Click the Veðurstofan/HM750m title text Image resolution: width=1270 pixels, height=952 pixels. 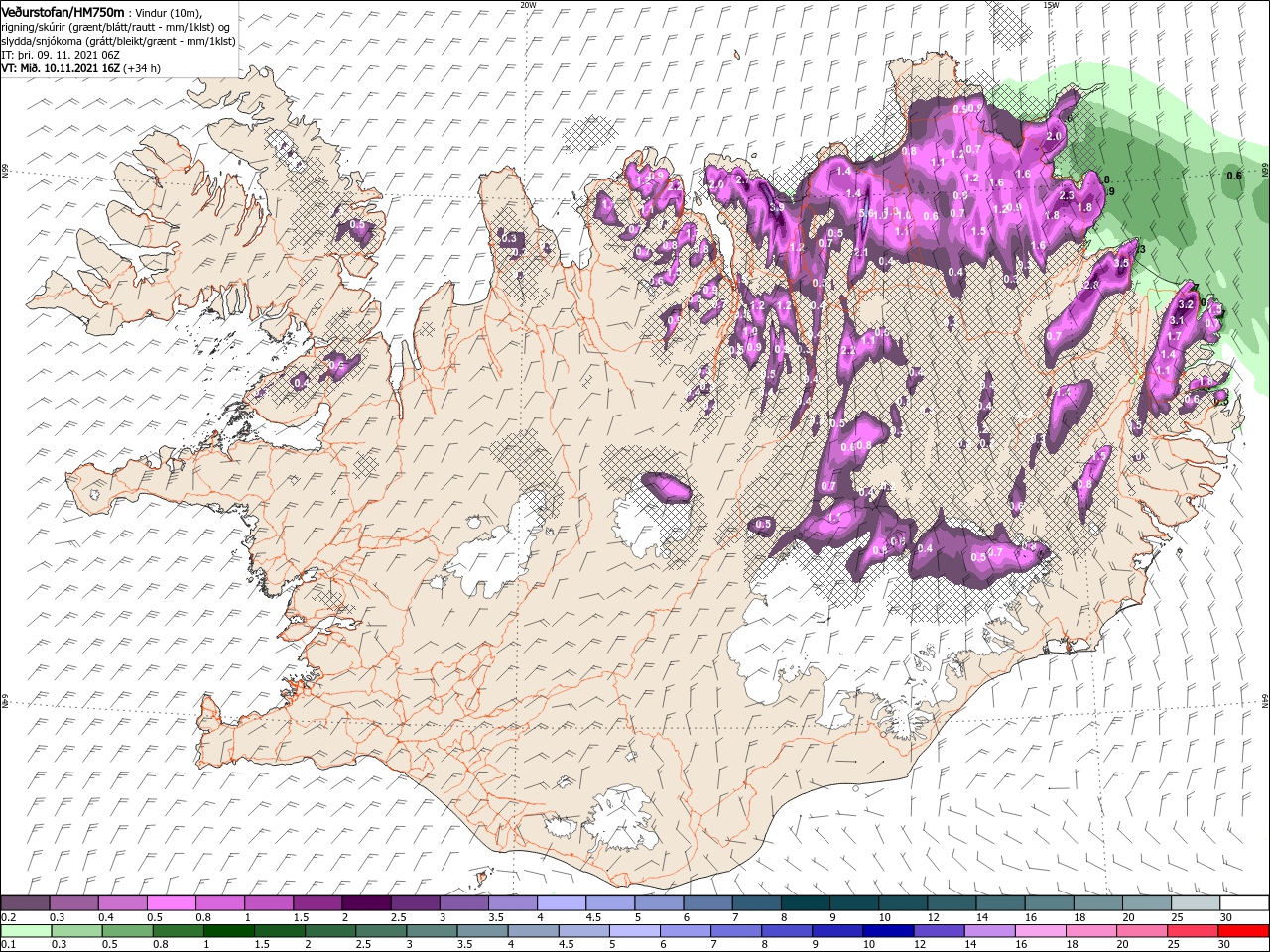63,11
